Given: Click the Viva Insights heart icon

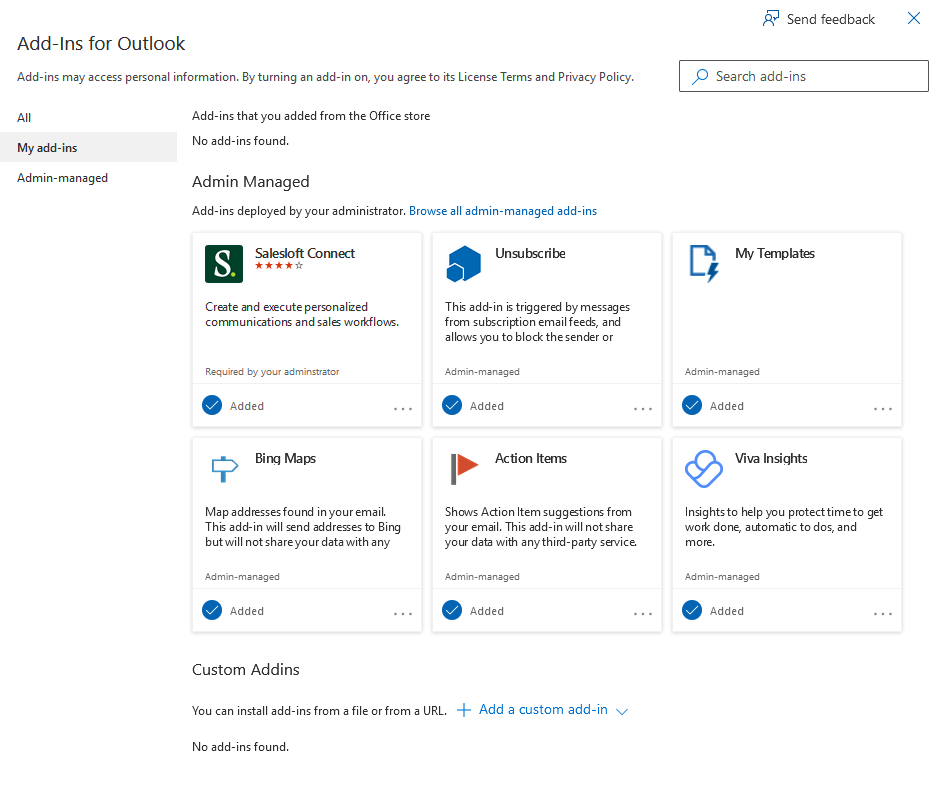Looking at the screenshot, I should pyautogui.click(x=704, y=469).
